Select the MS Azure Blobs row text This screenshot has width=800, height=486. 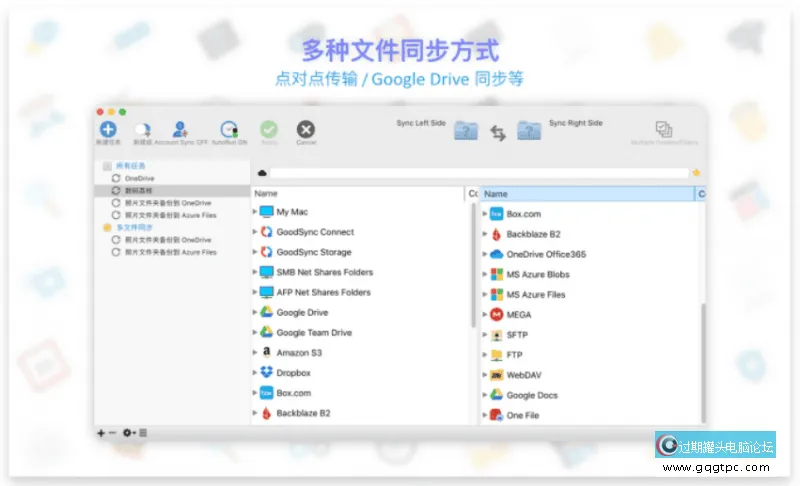(x=538, y=274)
